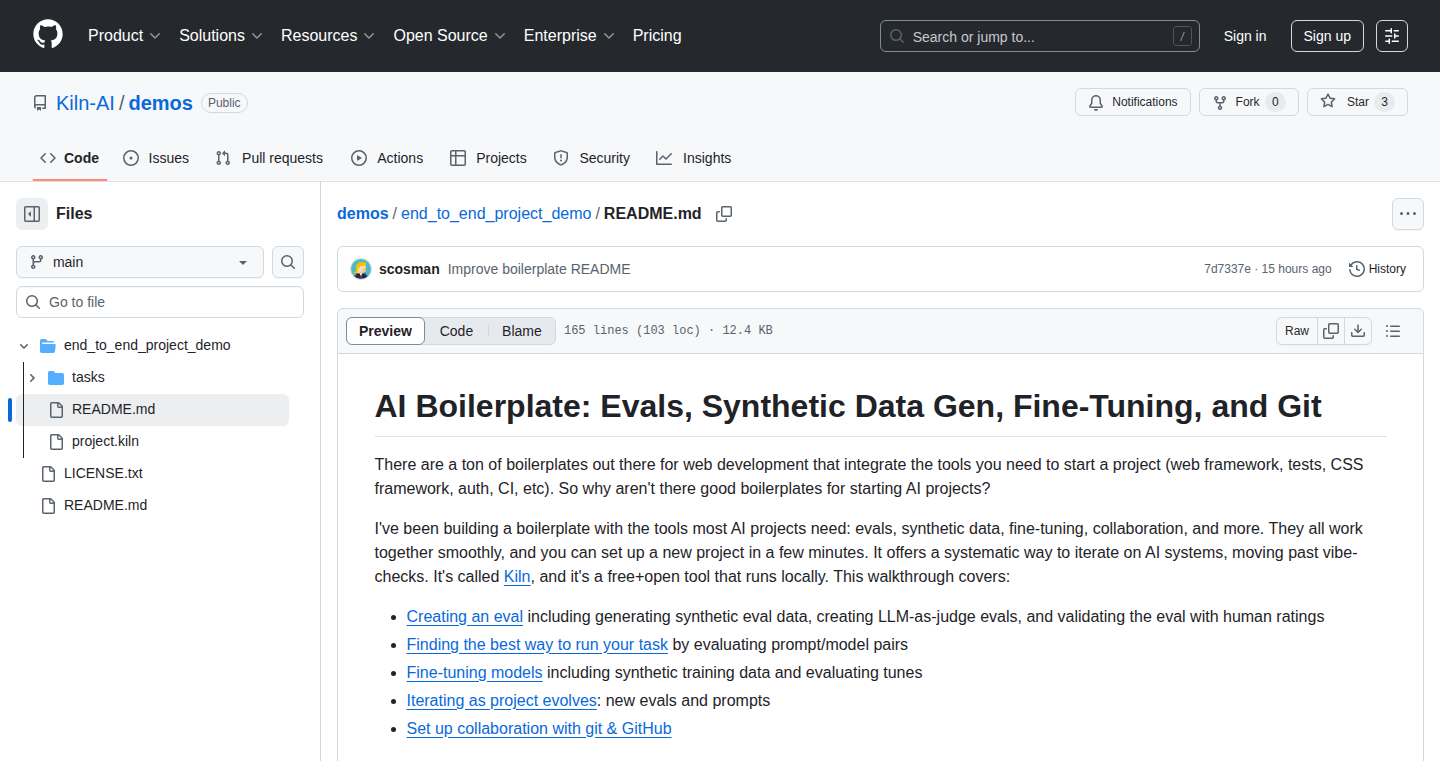Click the Sign up button
Image resolution: width=1440 pixels, height=761 pixels.
pyautogui.click(x=1327, y=36)
